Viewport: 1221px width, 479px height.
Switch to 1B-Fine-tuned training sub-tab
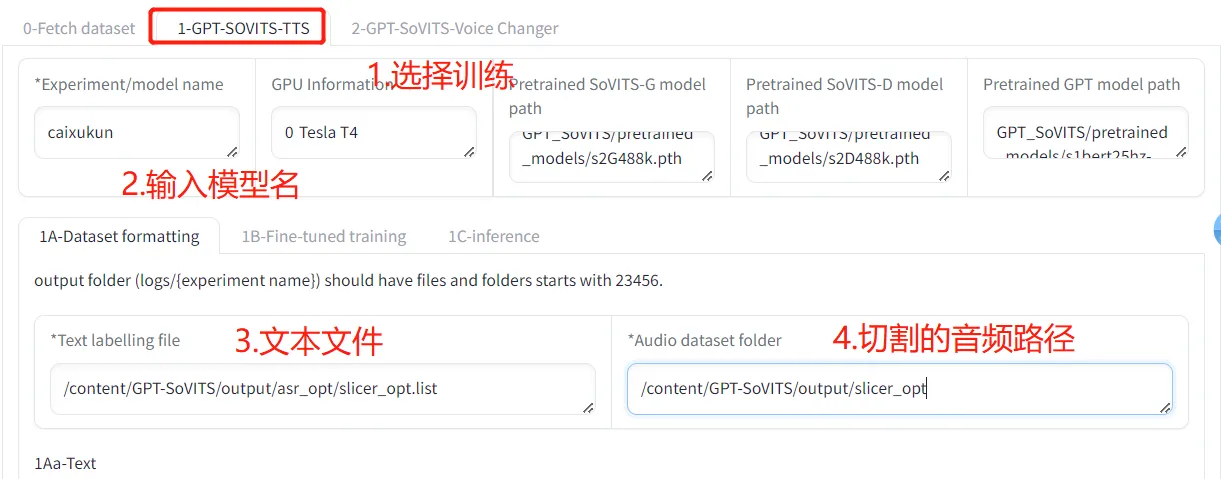(x=324, y=236)
